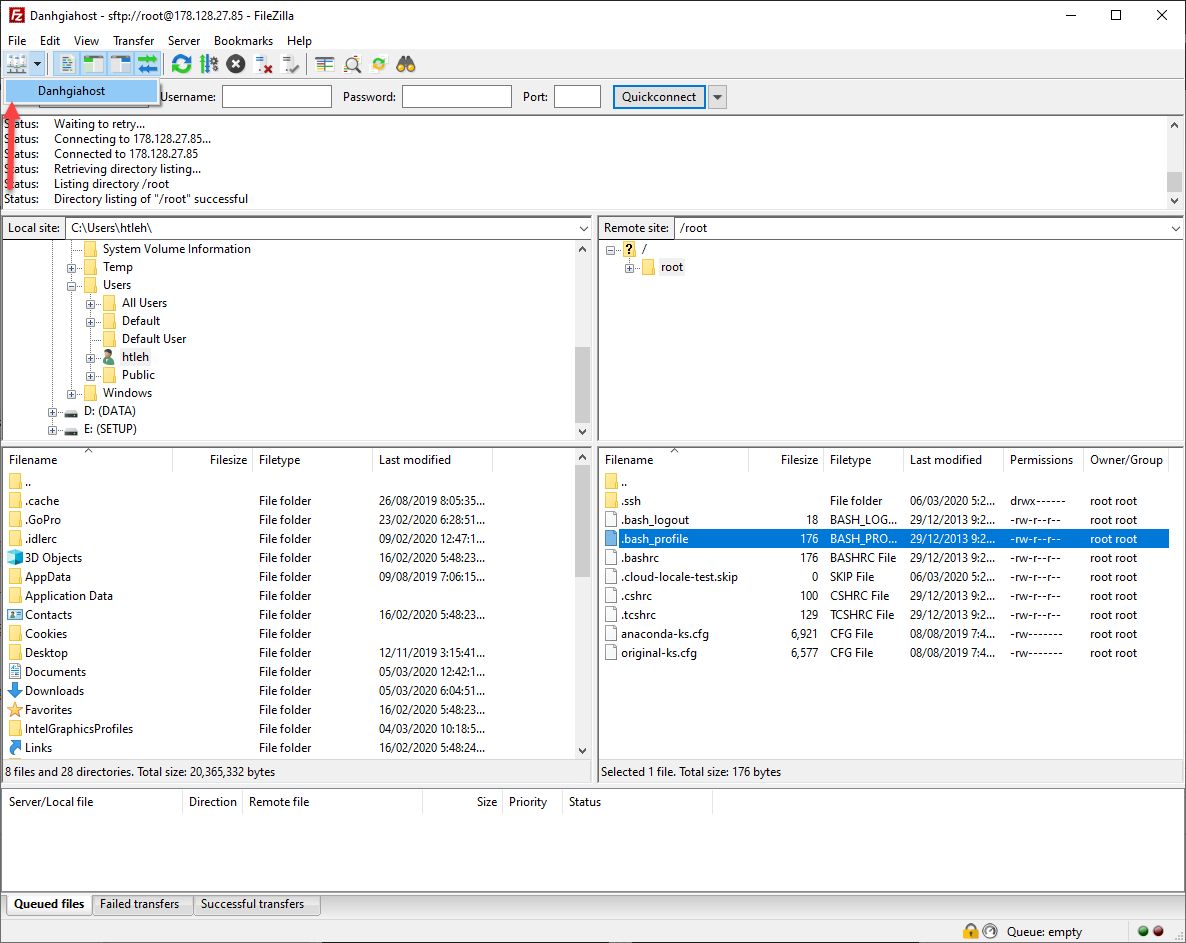Cancel the current operation
1186x943 pixels.
235,65
